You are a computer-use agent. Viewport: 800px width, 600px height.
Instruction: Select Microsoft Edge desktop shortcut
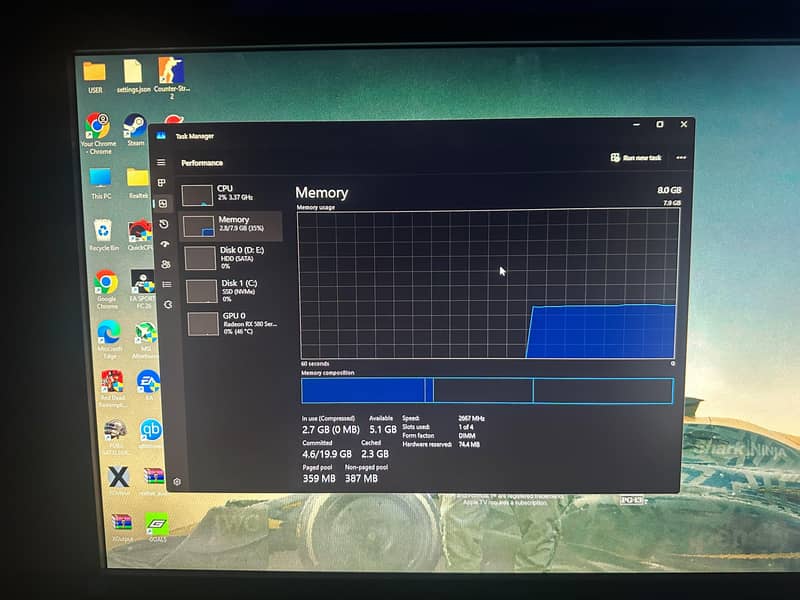click(x=110, y=340)
